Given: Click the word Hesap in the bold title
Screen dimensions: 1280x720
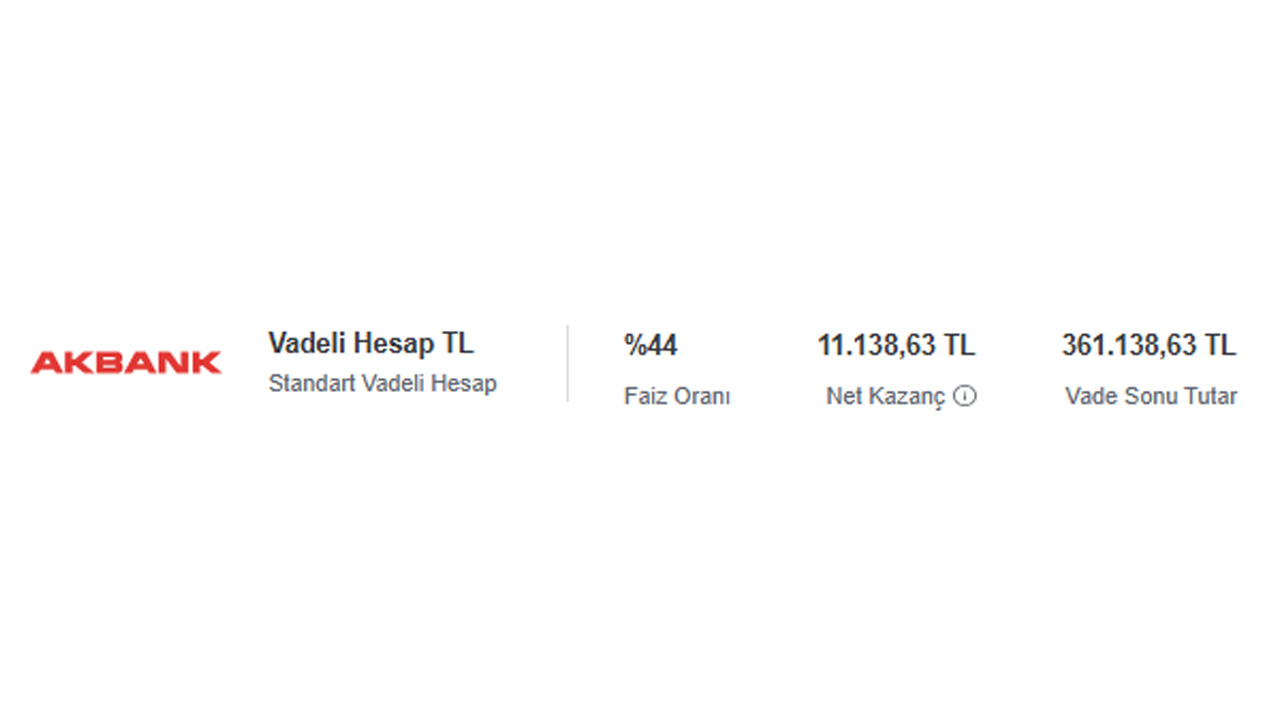Looking at the screenshot, I should (x=395, y=344).
